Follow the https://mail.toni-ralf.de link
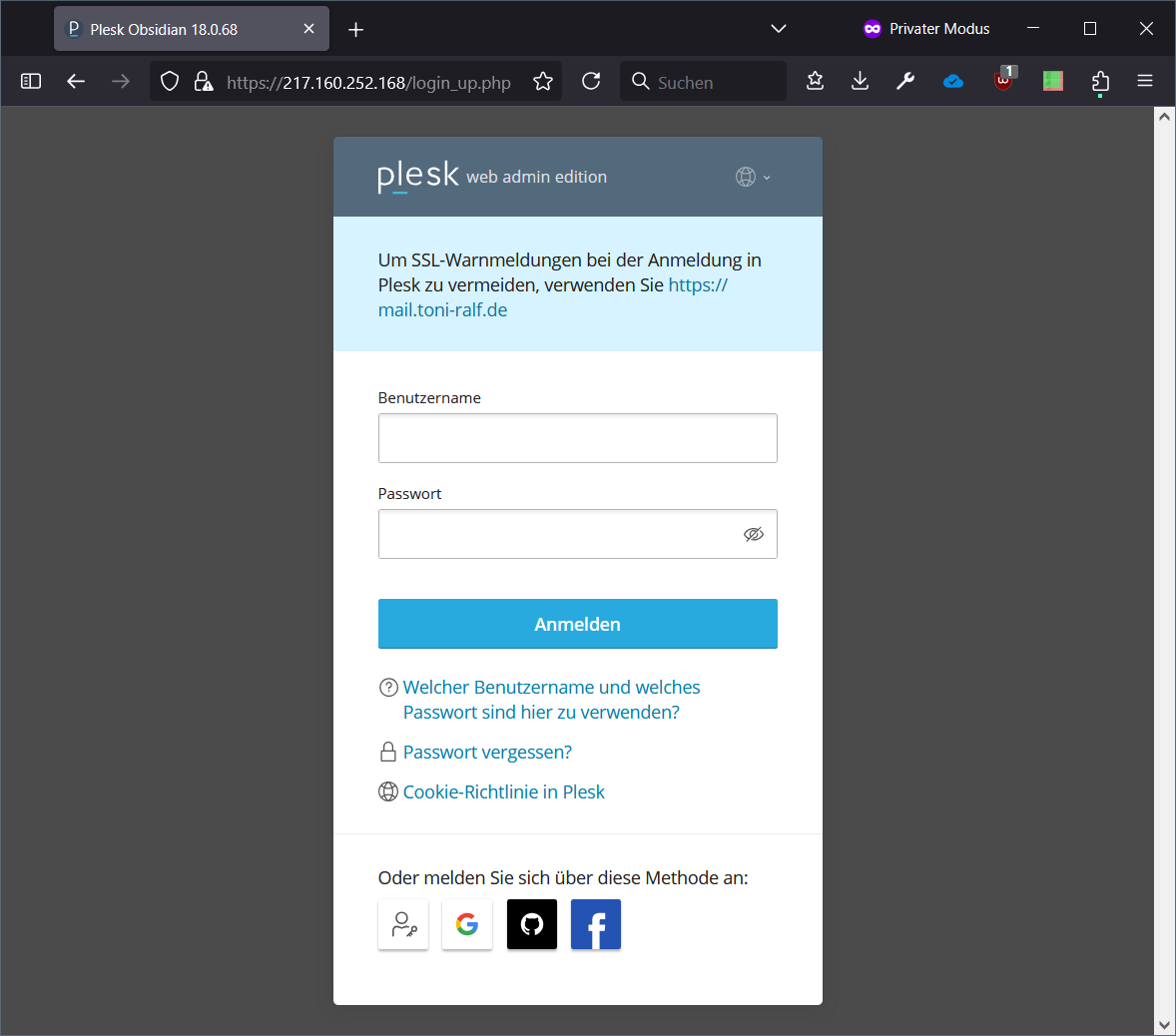The image size is (1176, 1036). click(x=442, y=309)
